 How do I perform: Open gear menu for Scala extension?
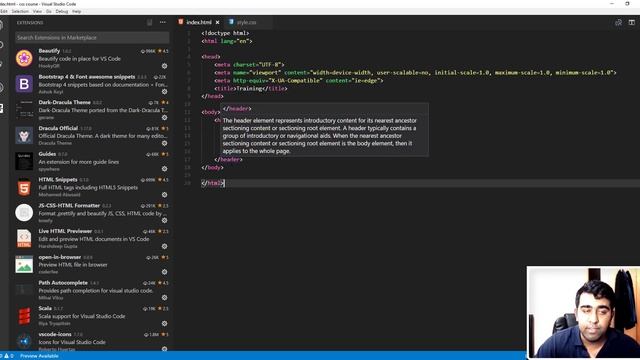pos(164,323)
